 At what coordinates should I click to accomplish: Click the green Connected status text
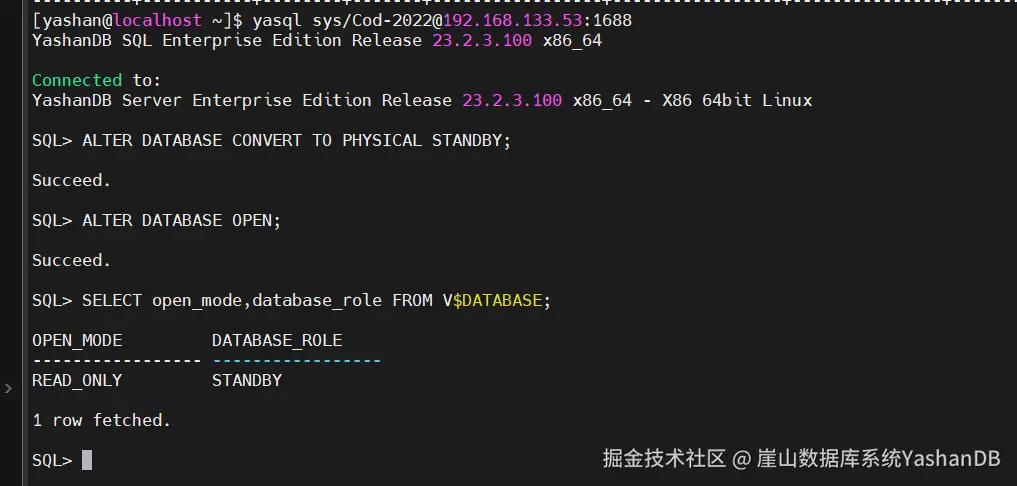pos(77,80)
